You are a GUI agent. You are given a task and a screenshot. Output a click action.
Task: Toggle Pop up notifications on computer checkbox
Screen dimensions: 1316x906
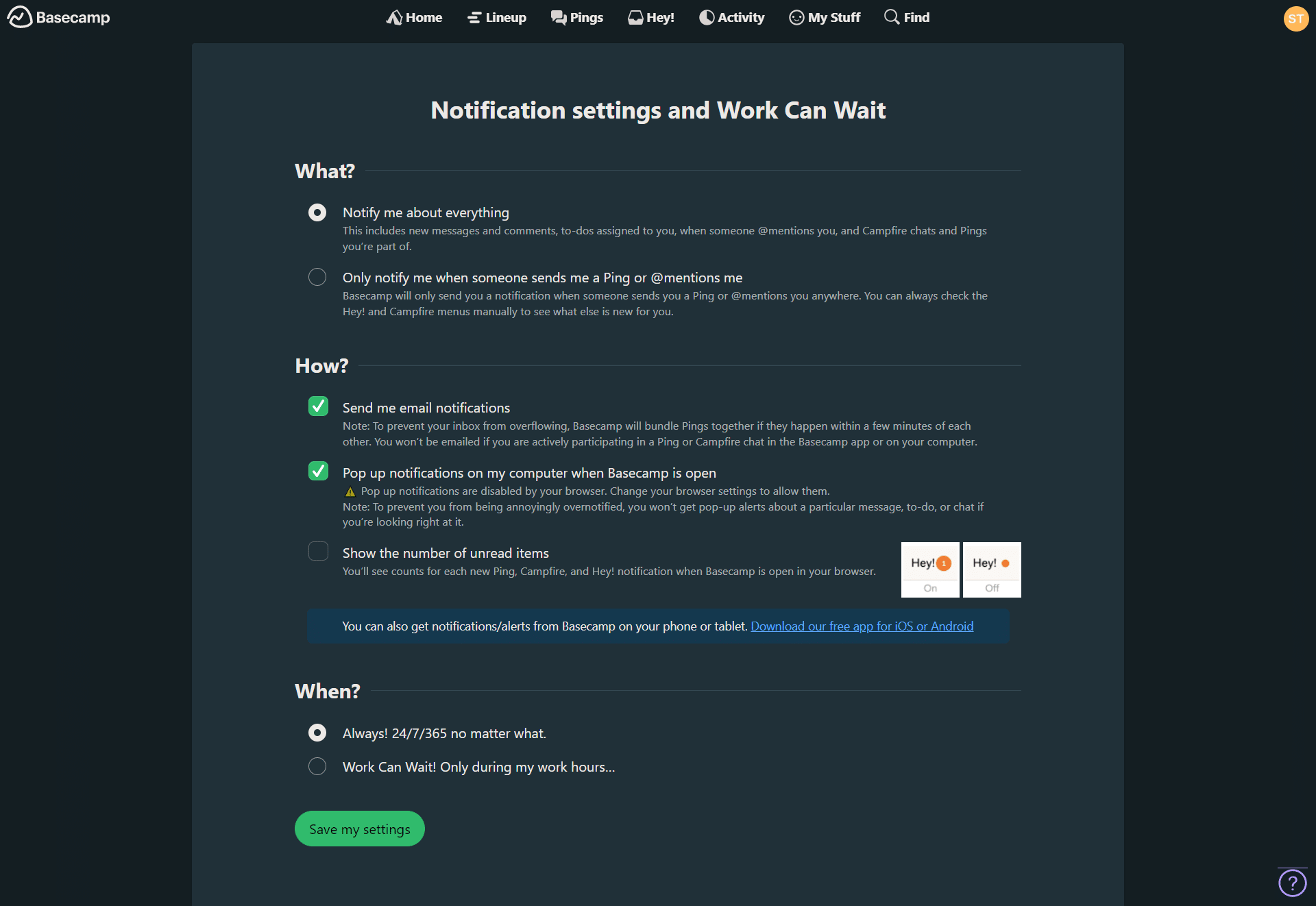pos(319,472)
